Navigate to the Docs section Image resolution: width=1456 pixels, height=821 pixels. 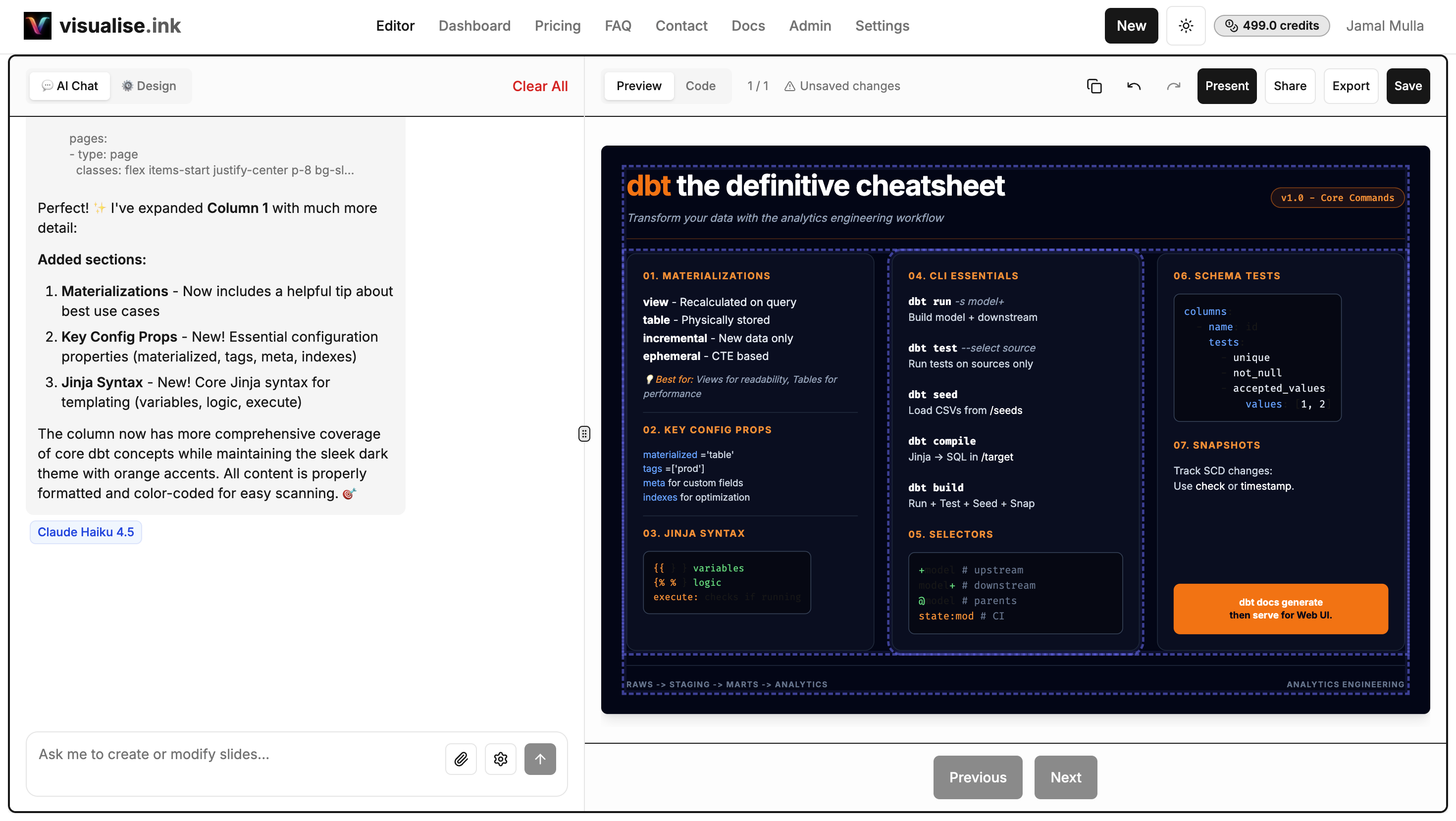coord(748,25)
